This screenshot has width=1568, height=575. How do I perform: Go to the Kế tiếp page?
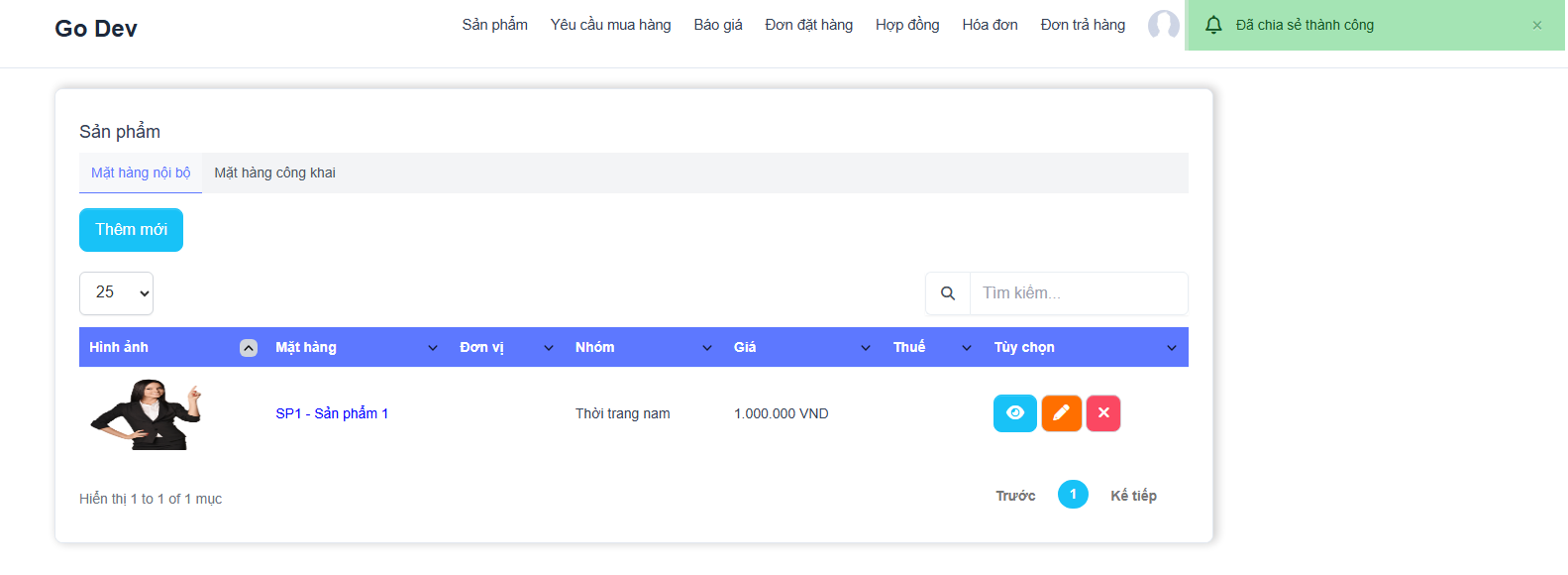1133,496
